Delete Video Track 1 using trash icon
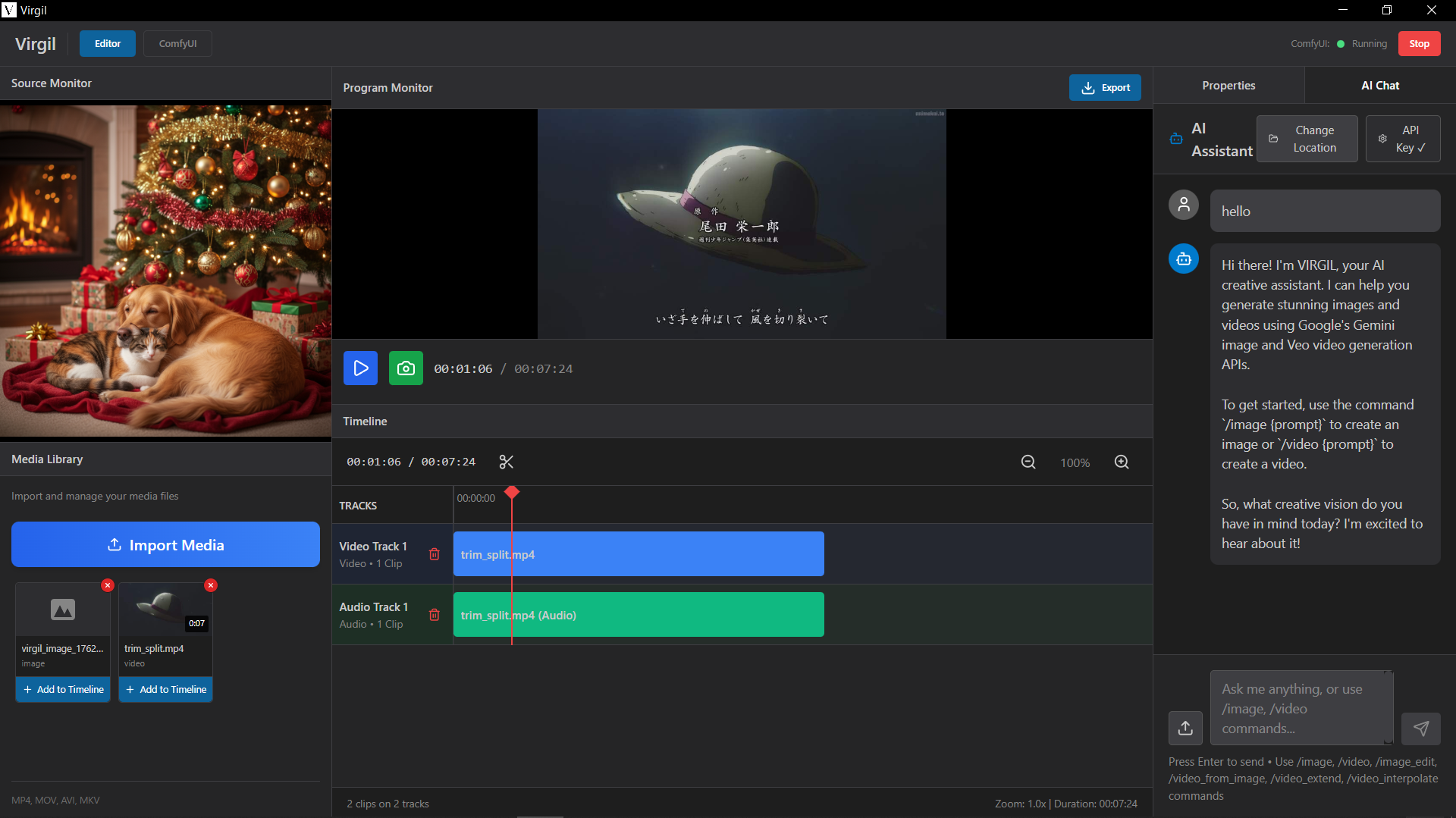Screen dimensions: 1456x818 pos(435,554)
